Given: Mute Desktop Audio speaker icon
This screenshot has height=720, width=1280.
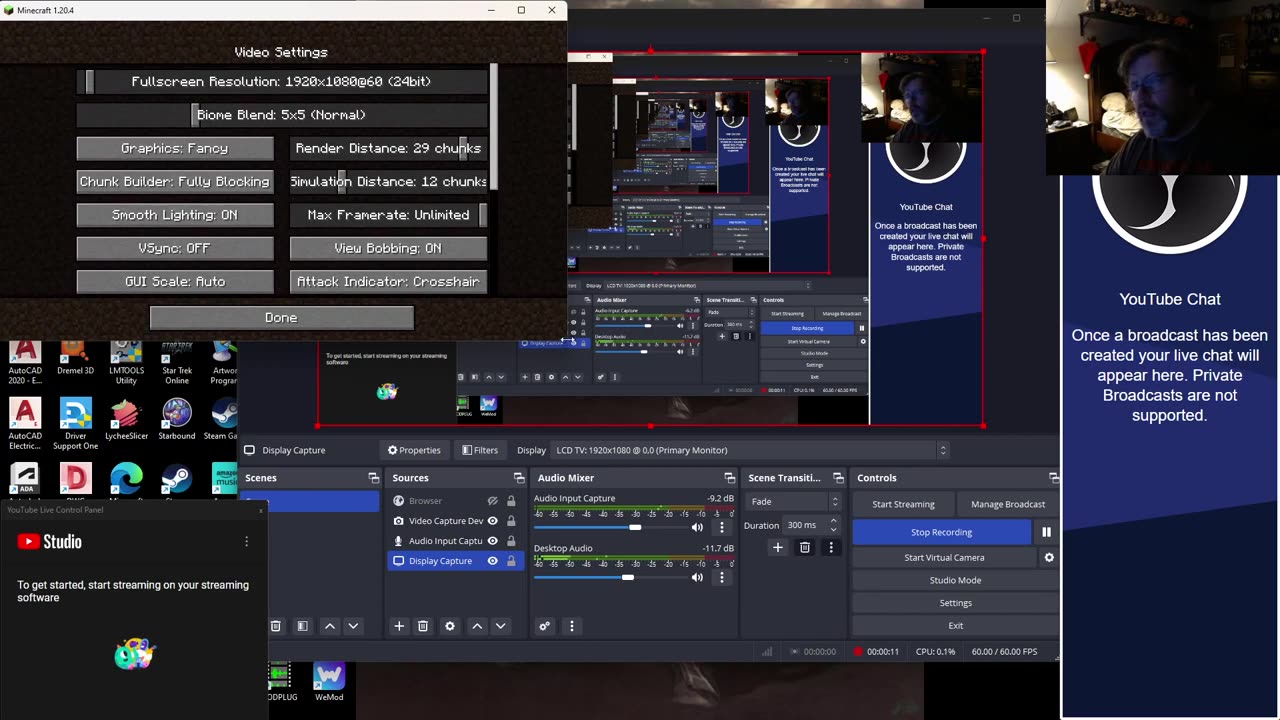Looking at the screenshot, I should [697, 577].
